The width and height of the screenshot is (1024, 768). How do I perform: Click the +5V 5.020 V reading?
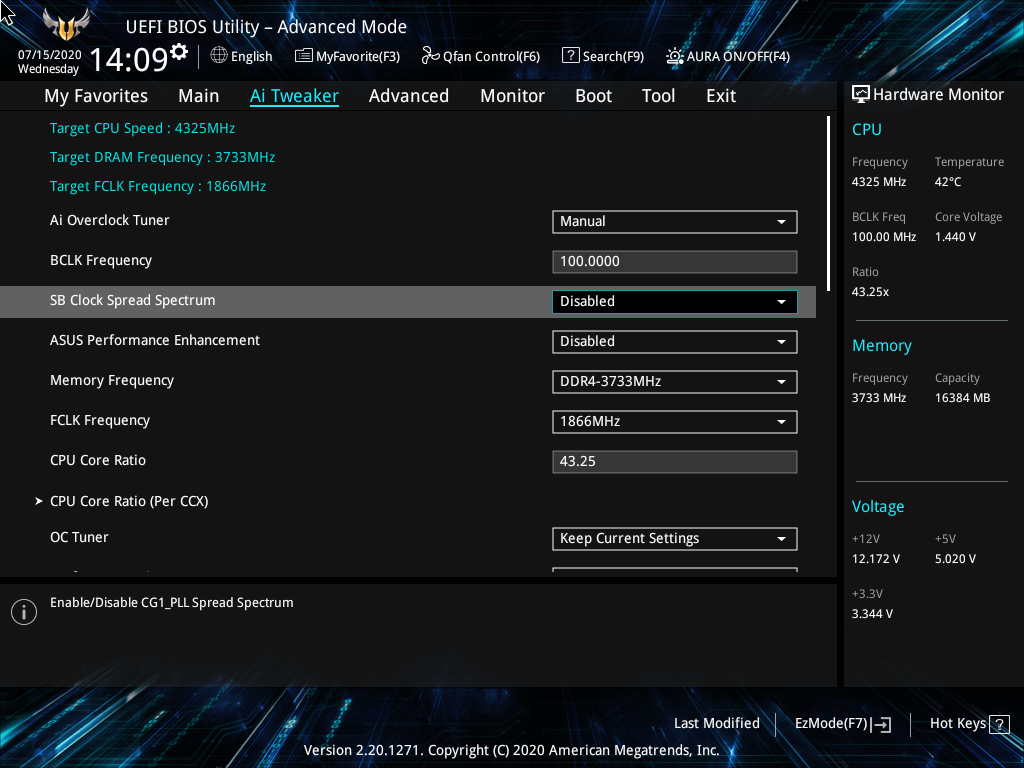pyautogui.click(x=955, y=559)
